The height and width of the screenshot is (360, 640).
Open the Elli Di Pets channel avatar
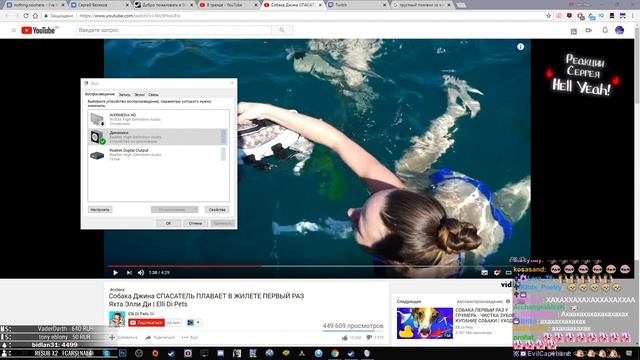[x=117, y=319]
